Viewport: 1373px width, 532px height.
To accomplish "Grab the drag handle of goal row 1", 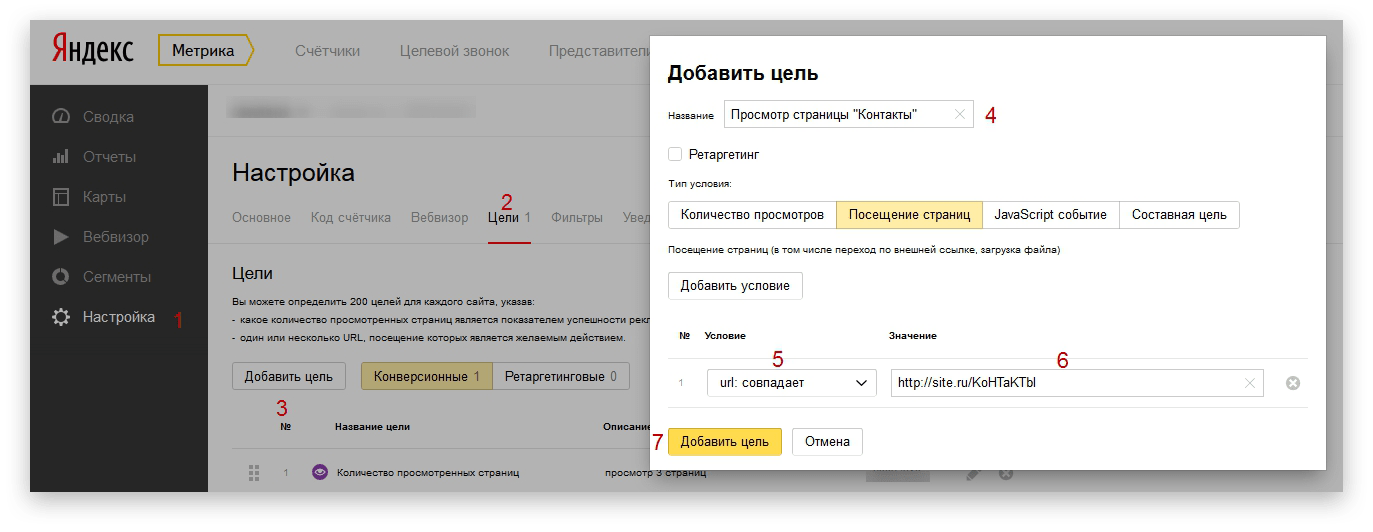I will tap(254, 472).
